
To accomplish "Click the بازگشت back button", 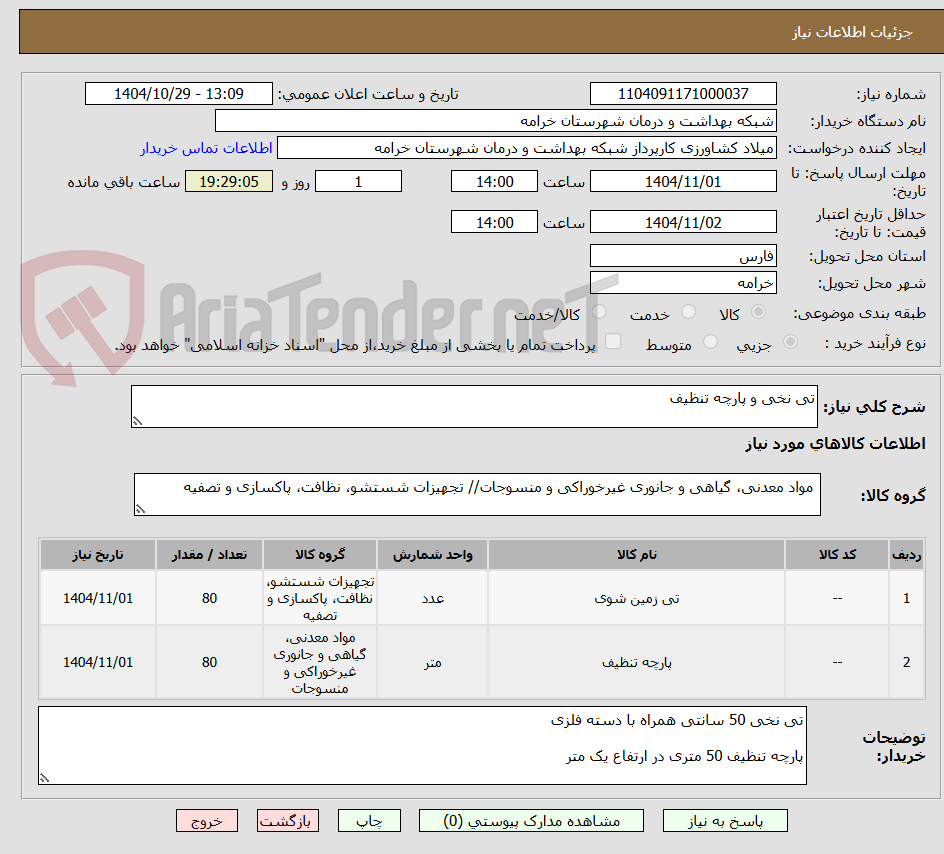I will [x=288, y=821].
